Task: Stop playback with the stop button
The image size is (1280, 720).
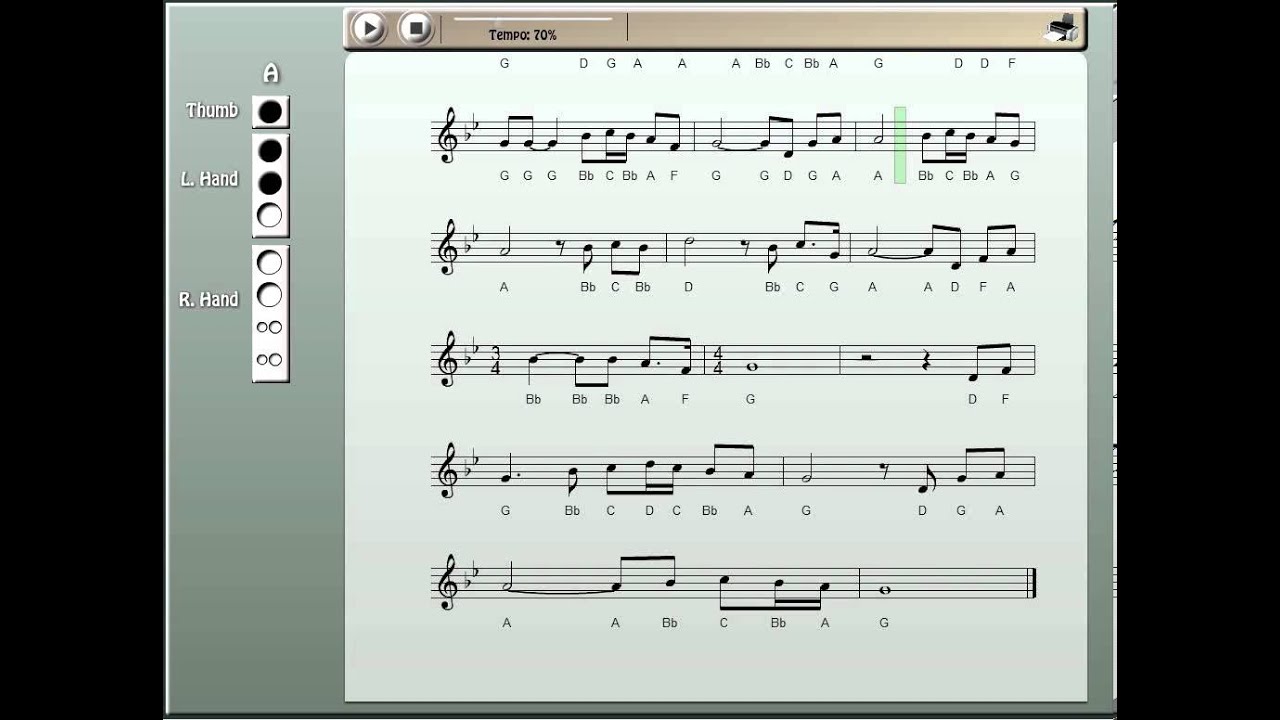Action: (x=415, y=28)
